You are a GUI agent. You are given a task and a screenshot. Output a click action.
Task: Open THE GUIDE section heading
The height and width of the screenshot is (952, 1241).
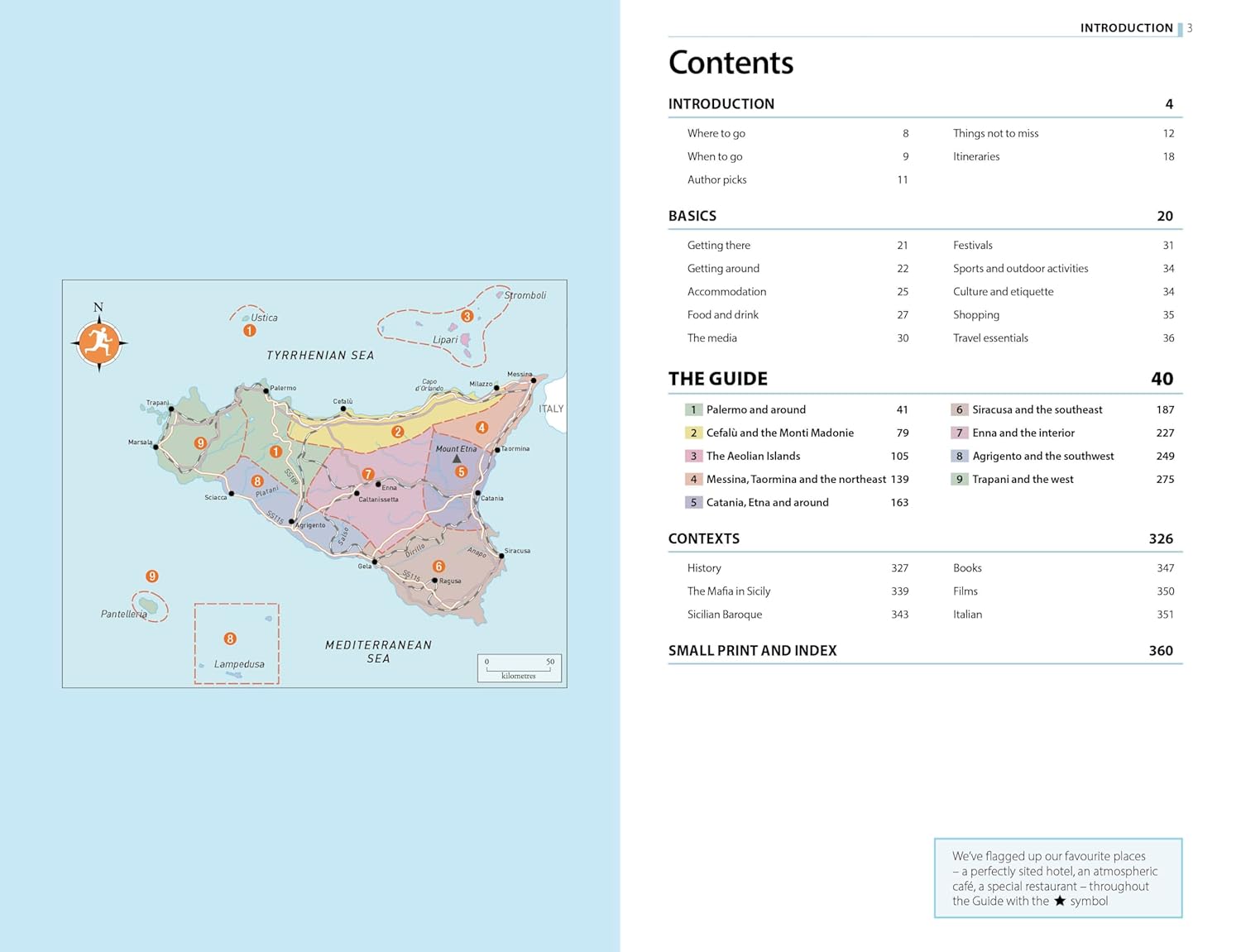(717, 379)
